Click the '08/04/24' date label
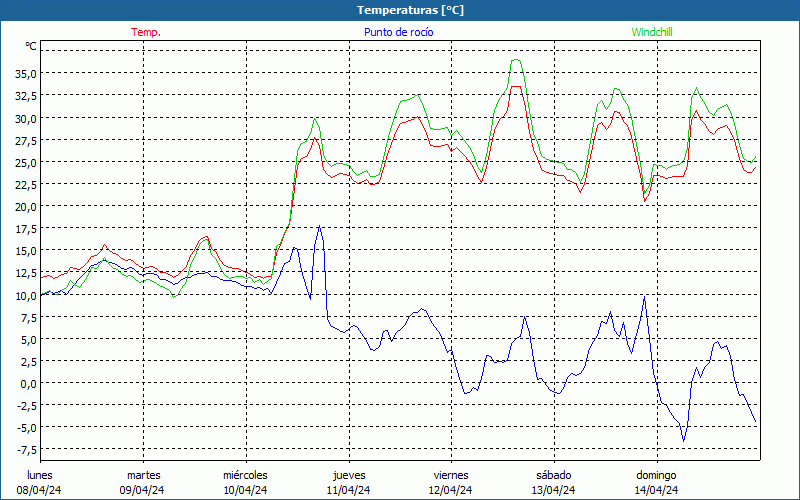Screen dimensions: 800x500 (x=39, y=490)
